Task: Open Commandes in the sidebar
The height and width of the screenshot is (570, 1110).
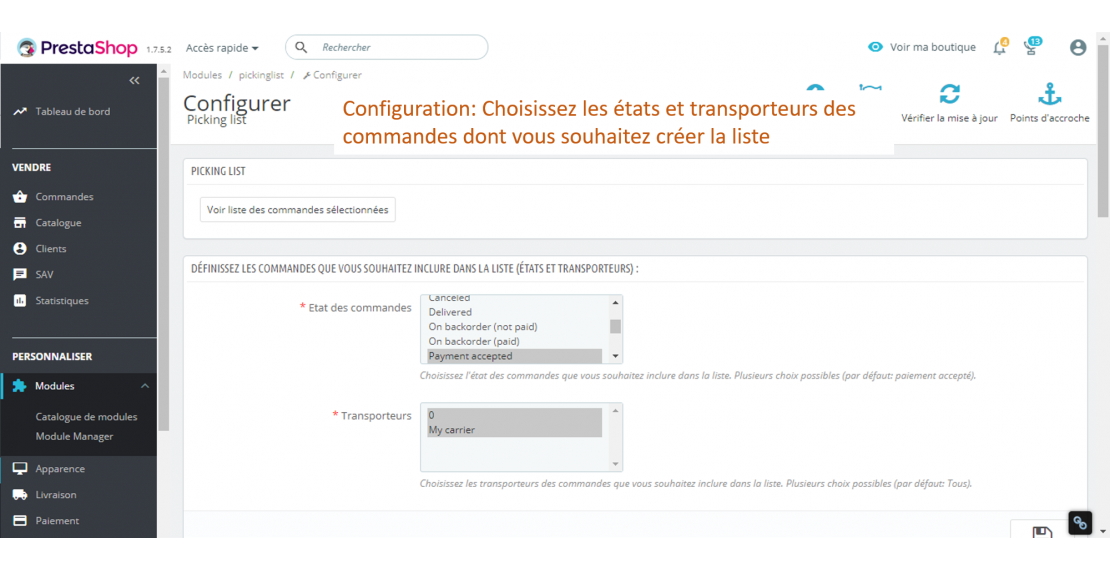Action: [x=64, y=197]
